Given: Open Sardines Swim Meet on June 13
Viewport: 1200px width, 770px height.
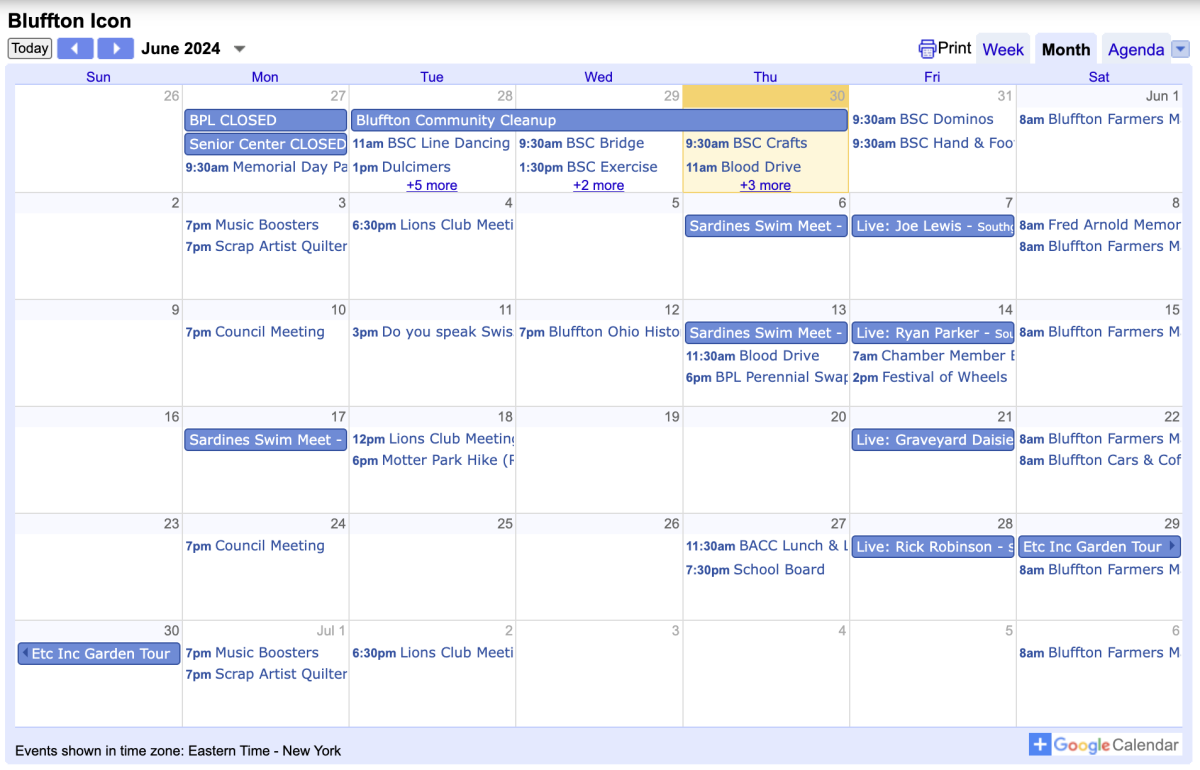Looking at the screenshot, I should [x=766, y=333].
